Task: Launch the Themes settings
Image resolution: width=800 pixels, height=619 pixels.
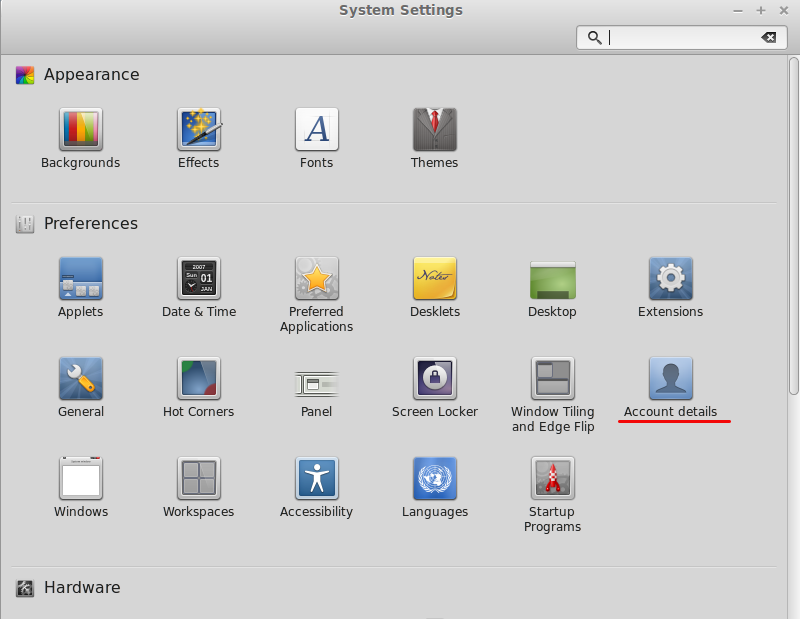Action: click(434, 130)
